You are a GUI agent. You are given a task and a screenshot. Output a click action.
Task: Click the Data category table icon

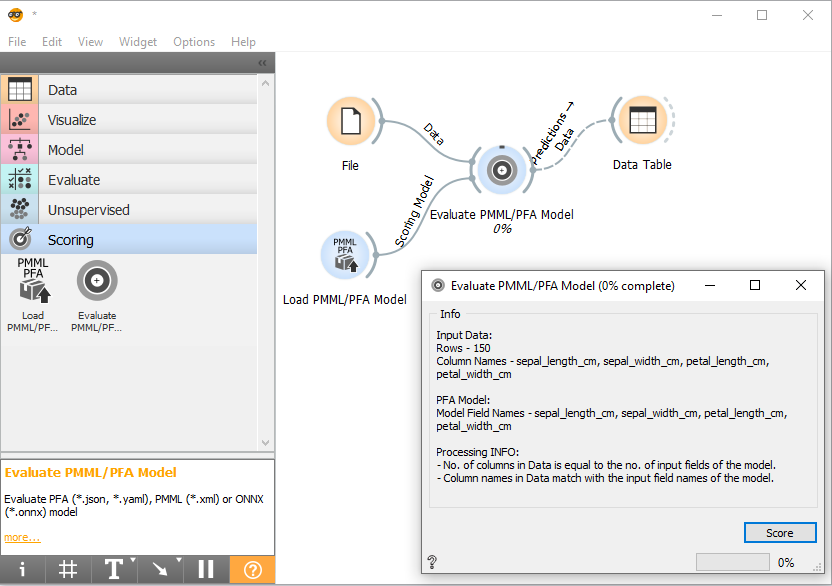[20, 90]
